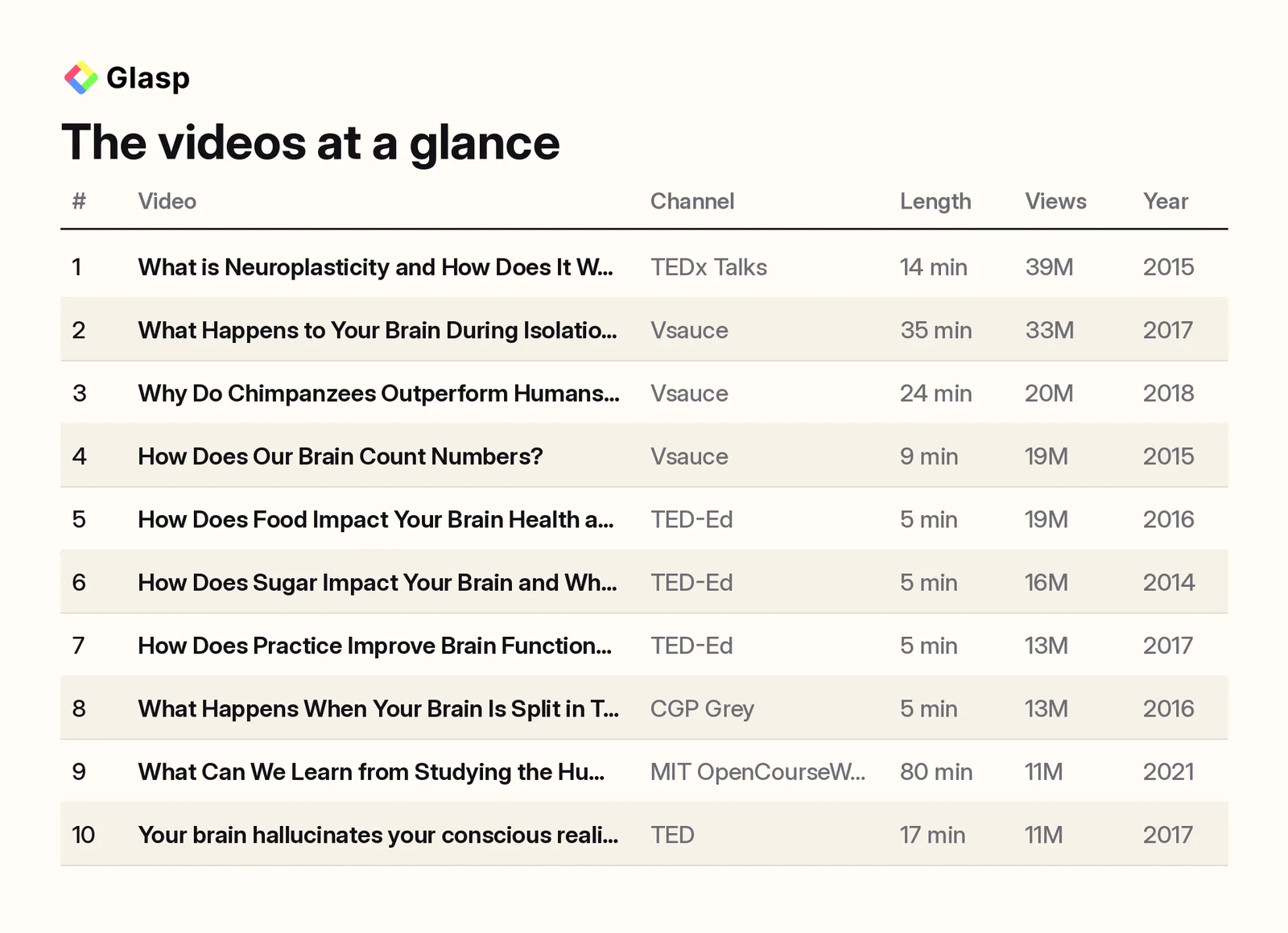This screenshot has height=933, width=1288.
Task: Click the Glasp brand name text
Action: (148, 79)
